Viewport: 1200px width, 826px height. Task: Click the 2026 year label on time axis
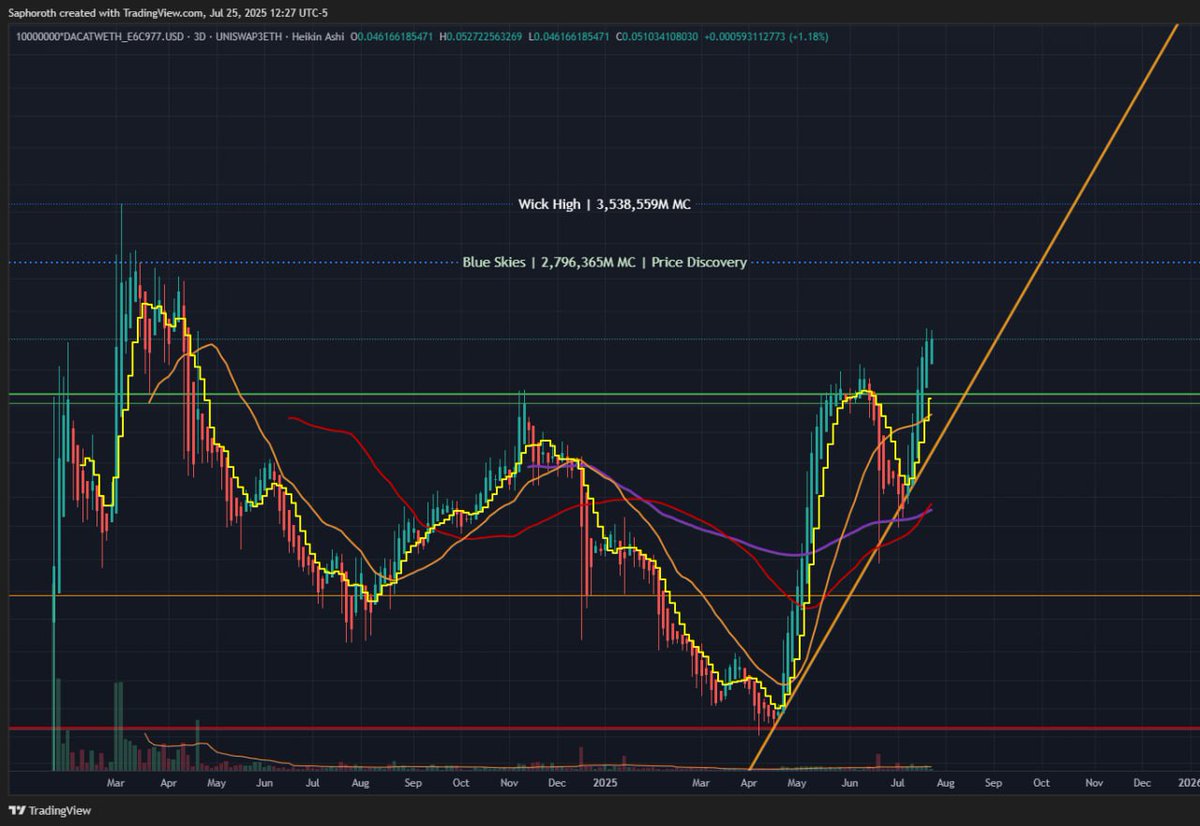1188,785
